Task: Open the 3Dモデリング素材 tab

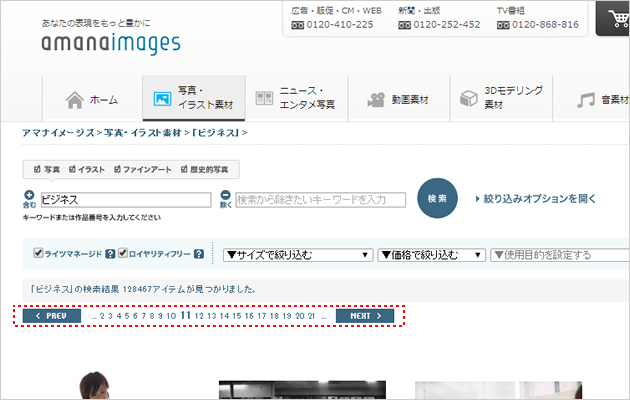Action: [x=501, y=98]
